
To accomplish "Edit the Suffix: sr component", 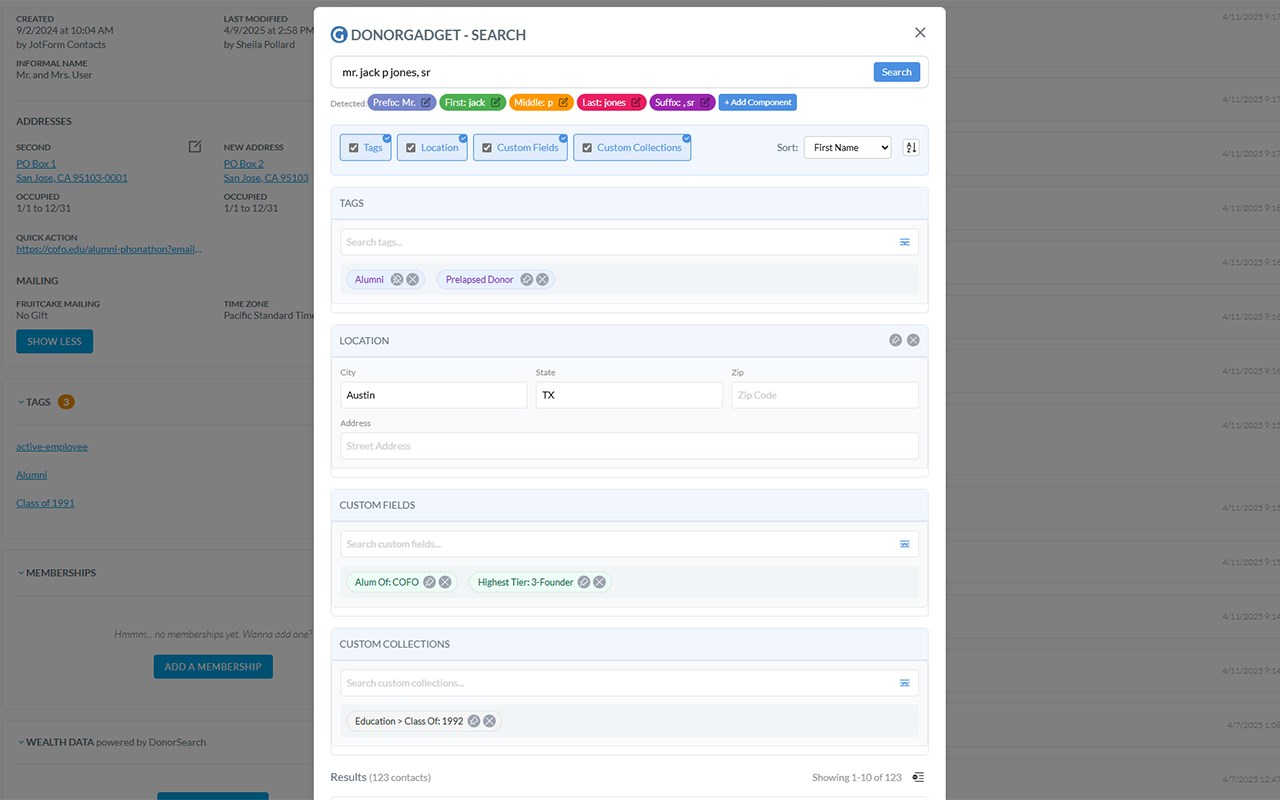I will [x=705, y=102].
